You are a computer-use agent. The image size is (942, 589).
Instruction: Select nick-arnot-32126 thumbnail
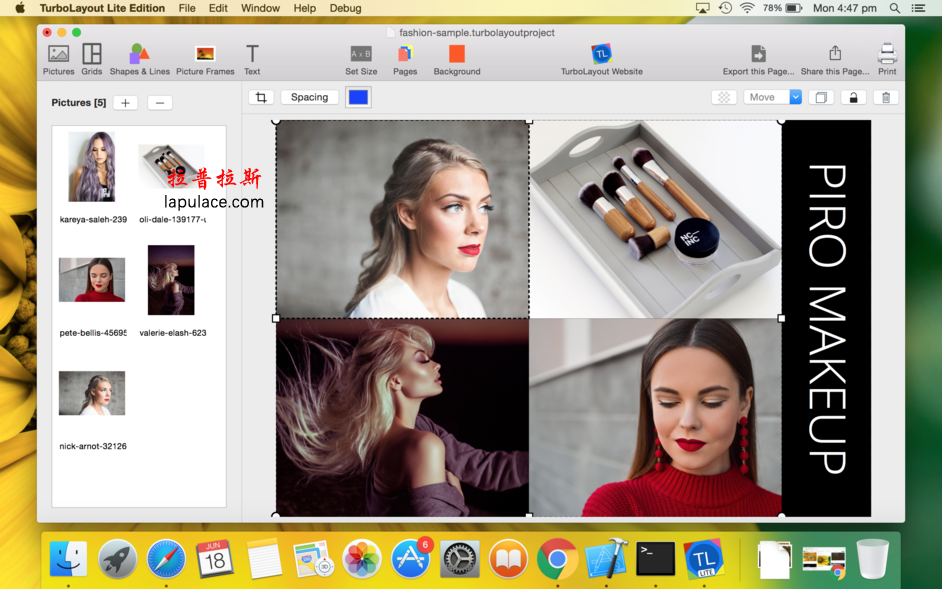point(92,393)
